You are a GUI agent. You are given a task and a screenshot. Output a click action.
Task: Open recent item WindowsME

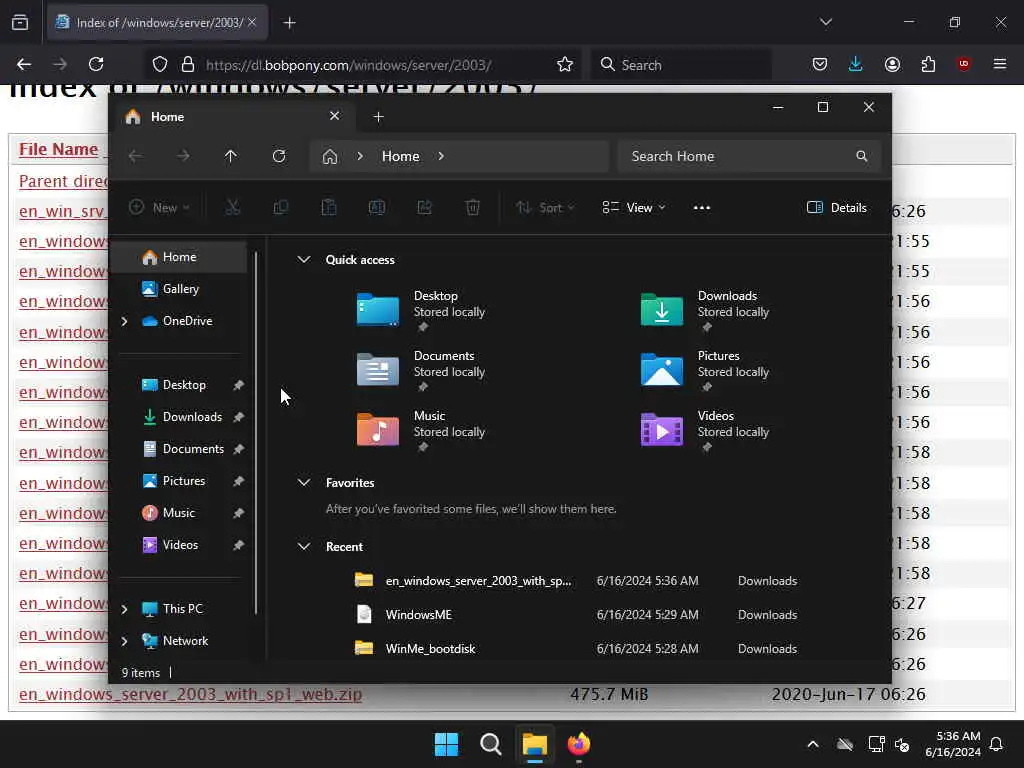click(x=419, y=615)
